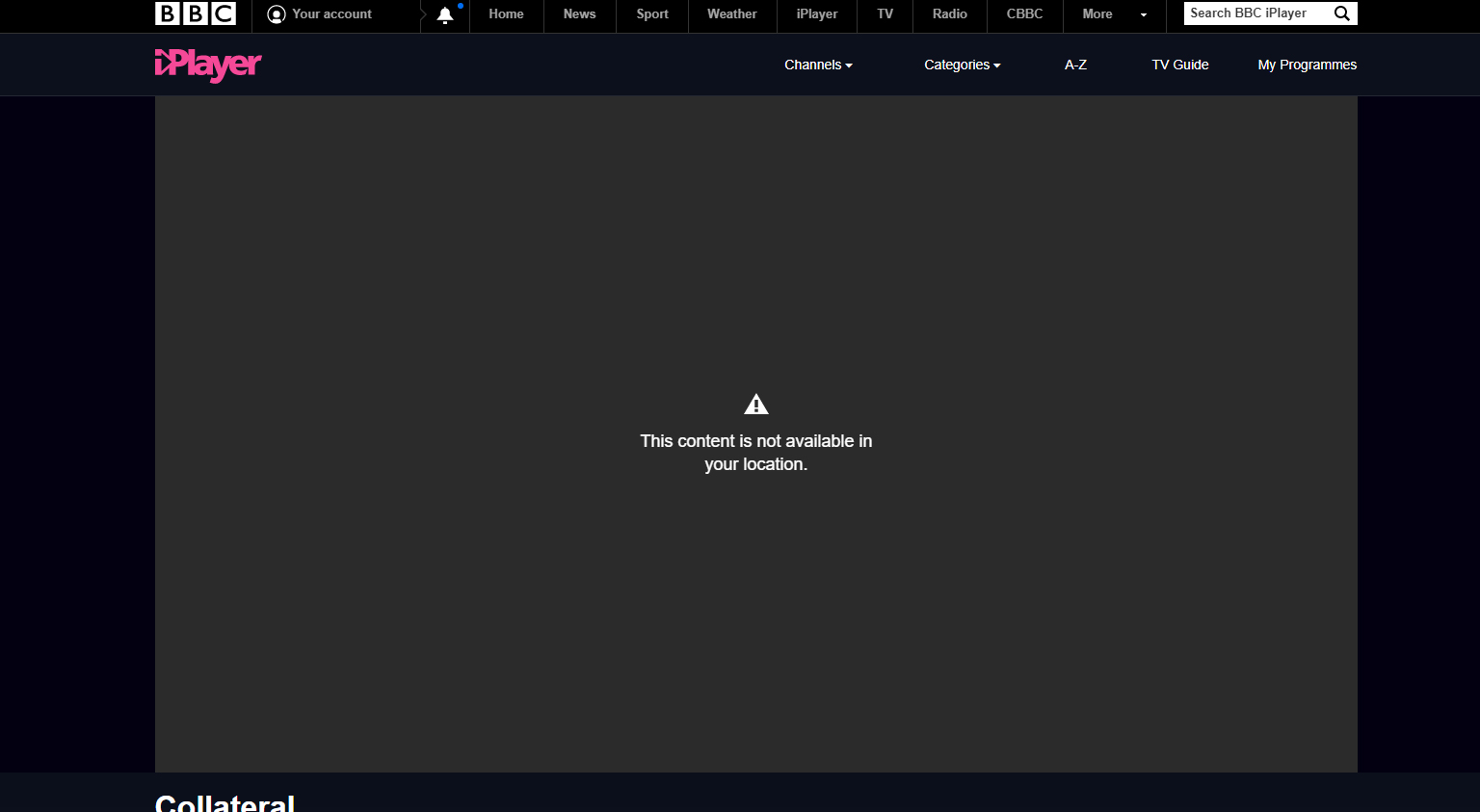1480x812 pixels.
Task: Click the Search BBC iPlayer field
Action: point(1255,13)
